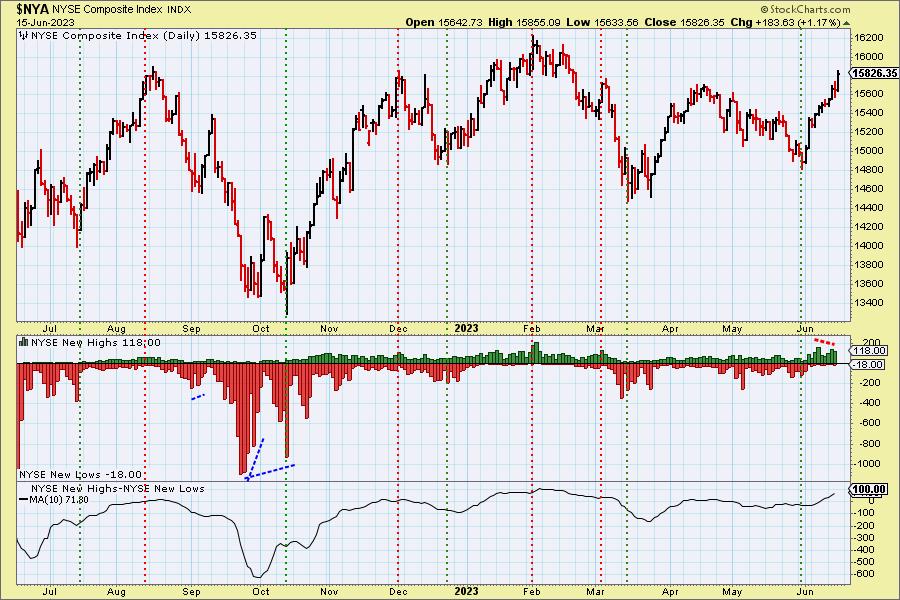This screenshot has height=600, width=900.
Task: Click the 16200 price axis label
Action: tap(868, 38)
